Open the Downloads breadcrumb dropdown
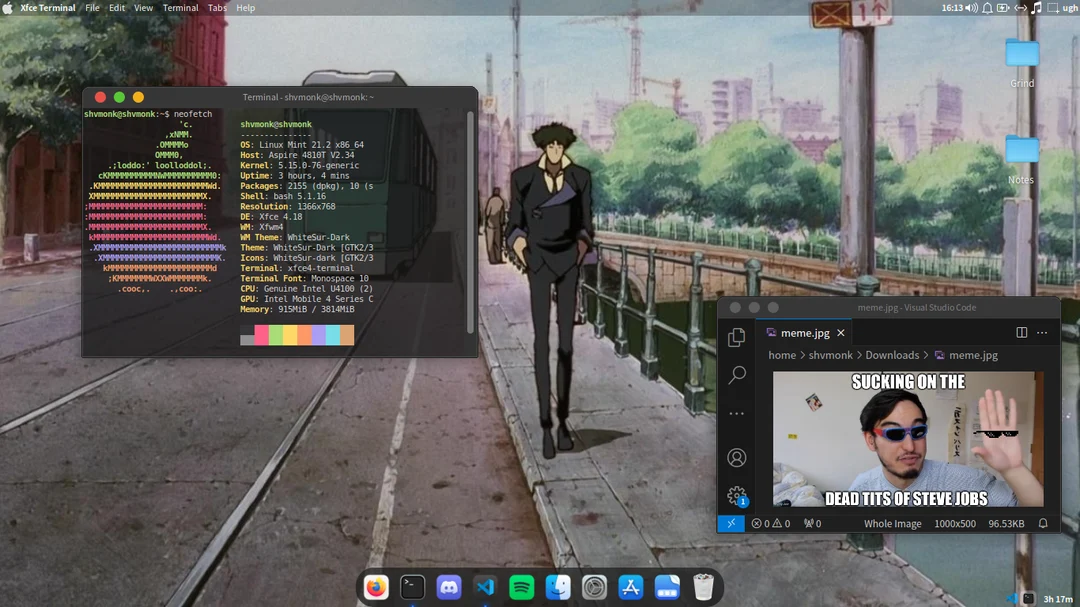 (891, 355)
